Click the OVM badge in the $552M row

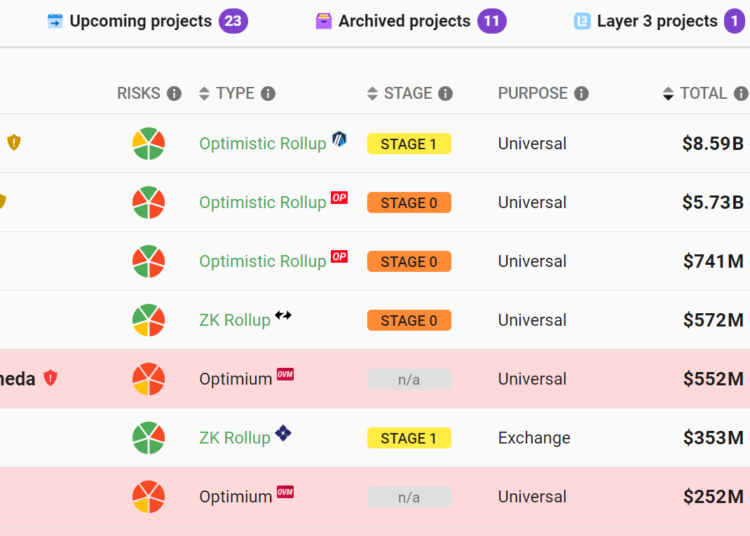tap(285, 375)
